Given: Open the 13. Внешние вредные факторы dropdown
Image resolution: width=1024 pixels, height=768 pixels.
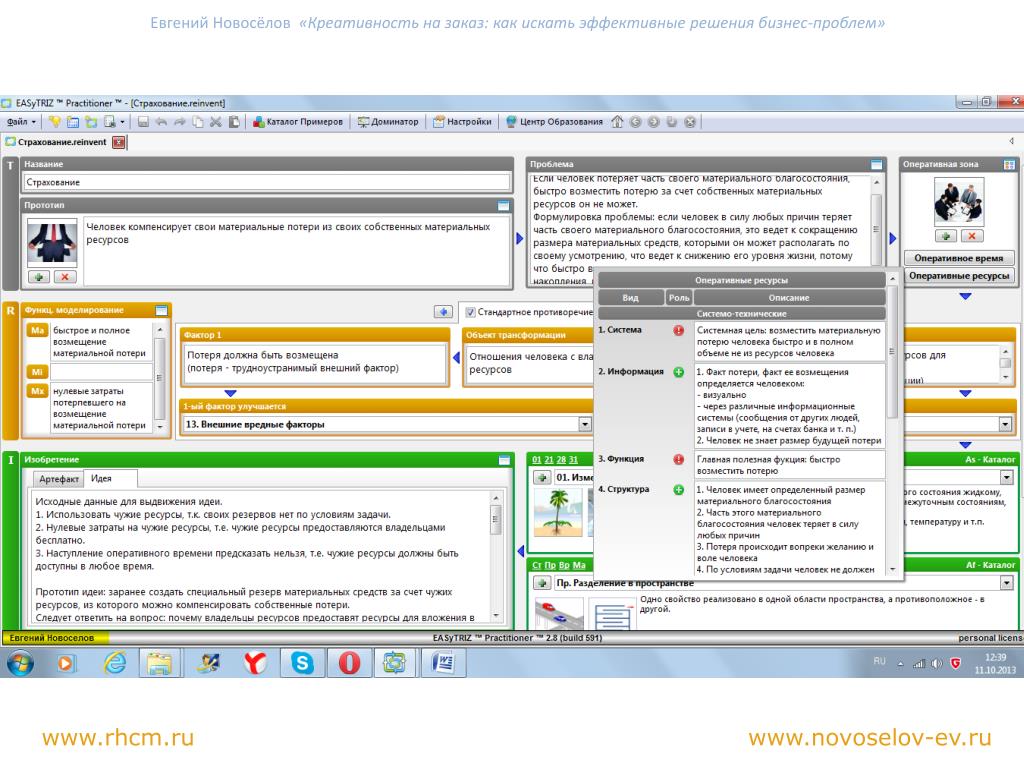Looking at the screenshot, I should tap(584, 424).
